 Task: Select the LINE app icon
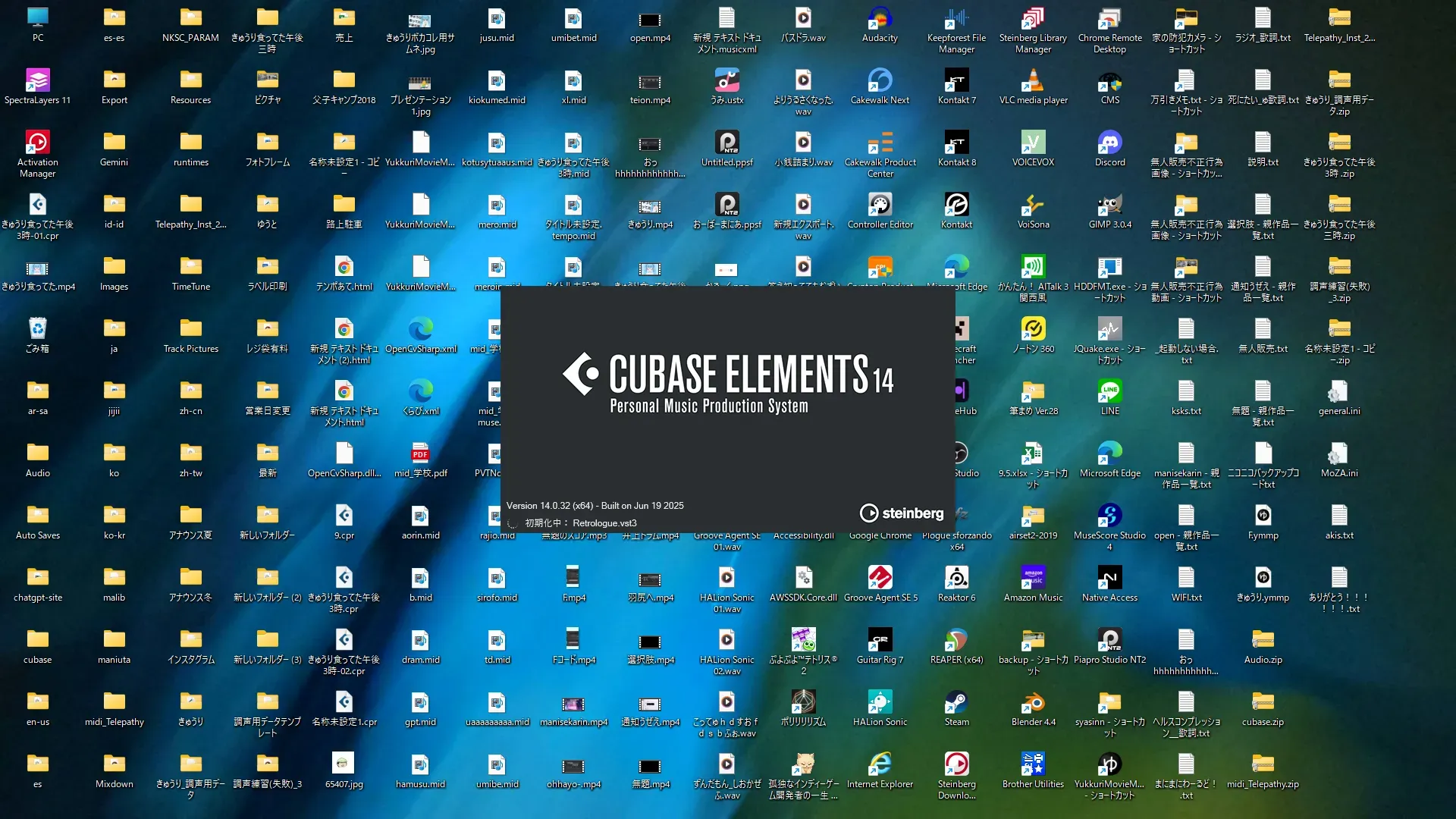pyautogui.click(x=1109, y=392)
